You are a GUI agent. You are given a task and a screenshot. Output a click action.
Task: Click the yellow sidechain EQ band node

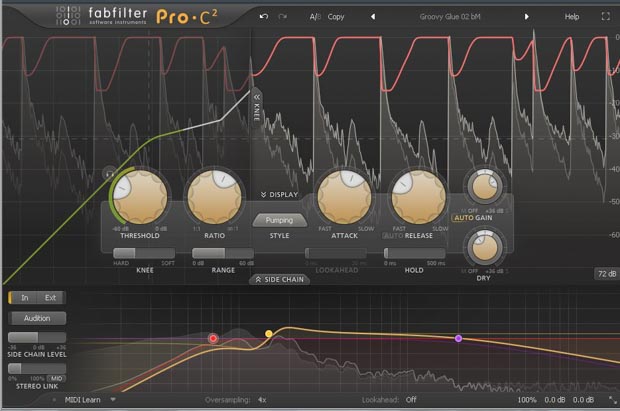269,333
